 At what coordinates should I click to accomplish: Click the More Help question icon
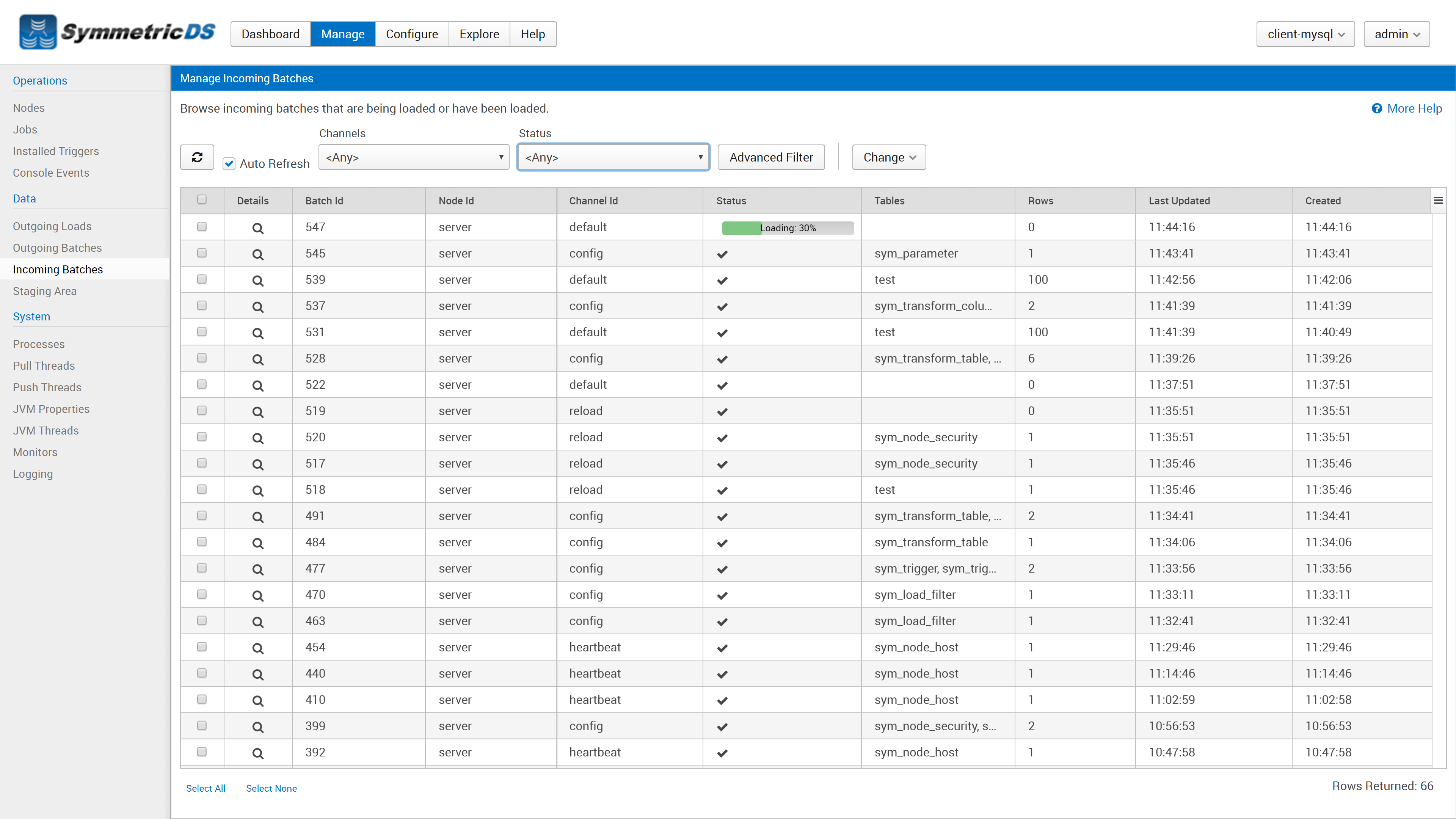point(1377,108)
